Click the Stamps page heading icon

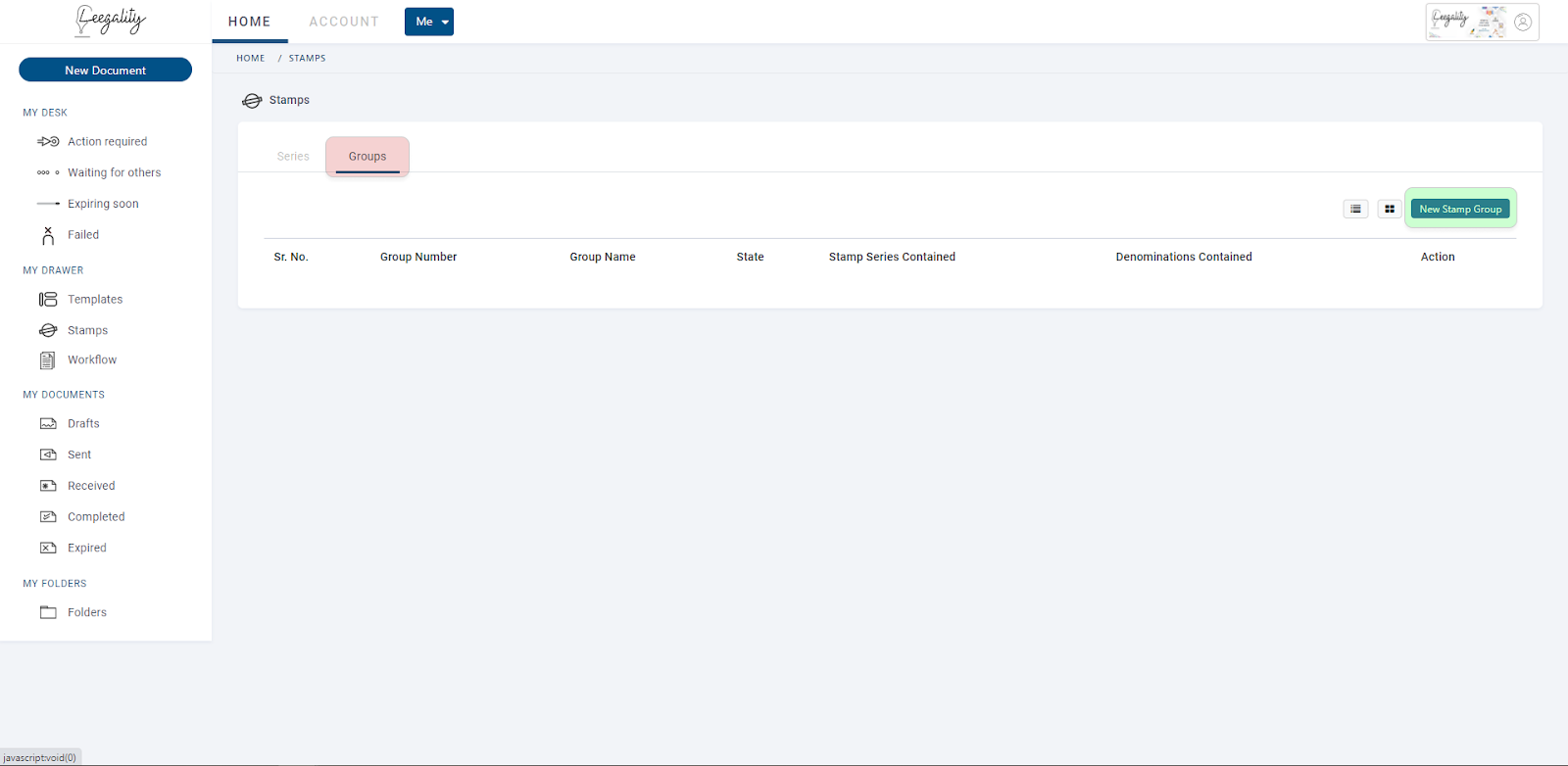coord(252,100)
